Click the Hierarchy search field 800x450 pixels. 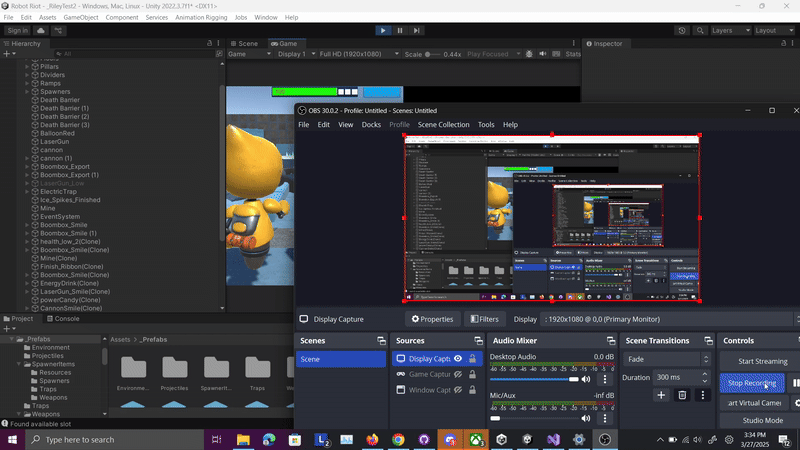pyautogui.click(x=135, y=54)
